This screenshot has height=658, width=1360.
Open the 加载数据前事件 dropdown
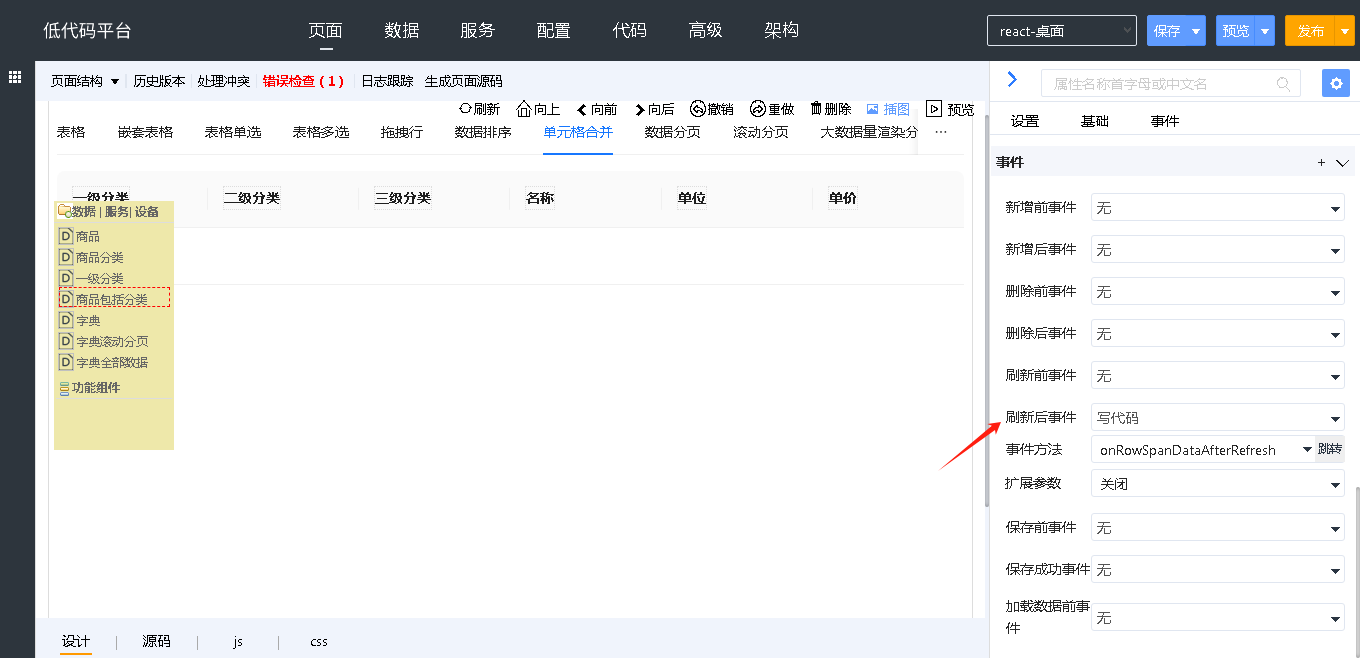1217,618
